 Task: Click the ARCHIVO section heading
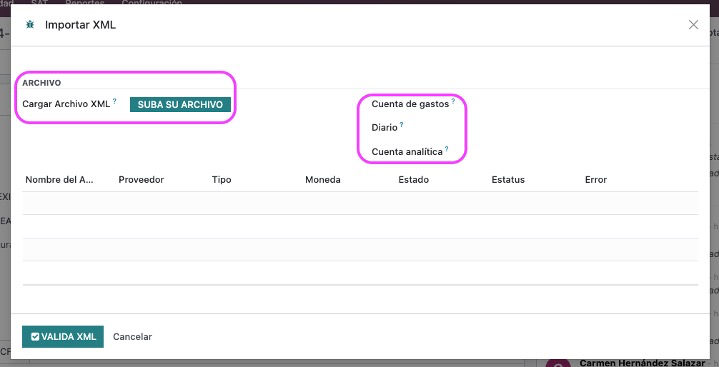pyautogui.click(x=41, y=83)
